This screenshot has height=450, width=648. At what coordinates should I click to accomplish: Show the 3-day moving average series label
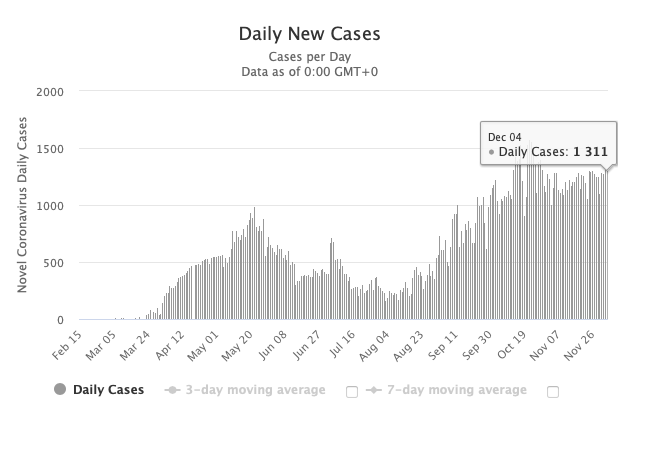click(255, 390)
